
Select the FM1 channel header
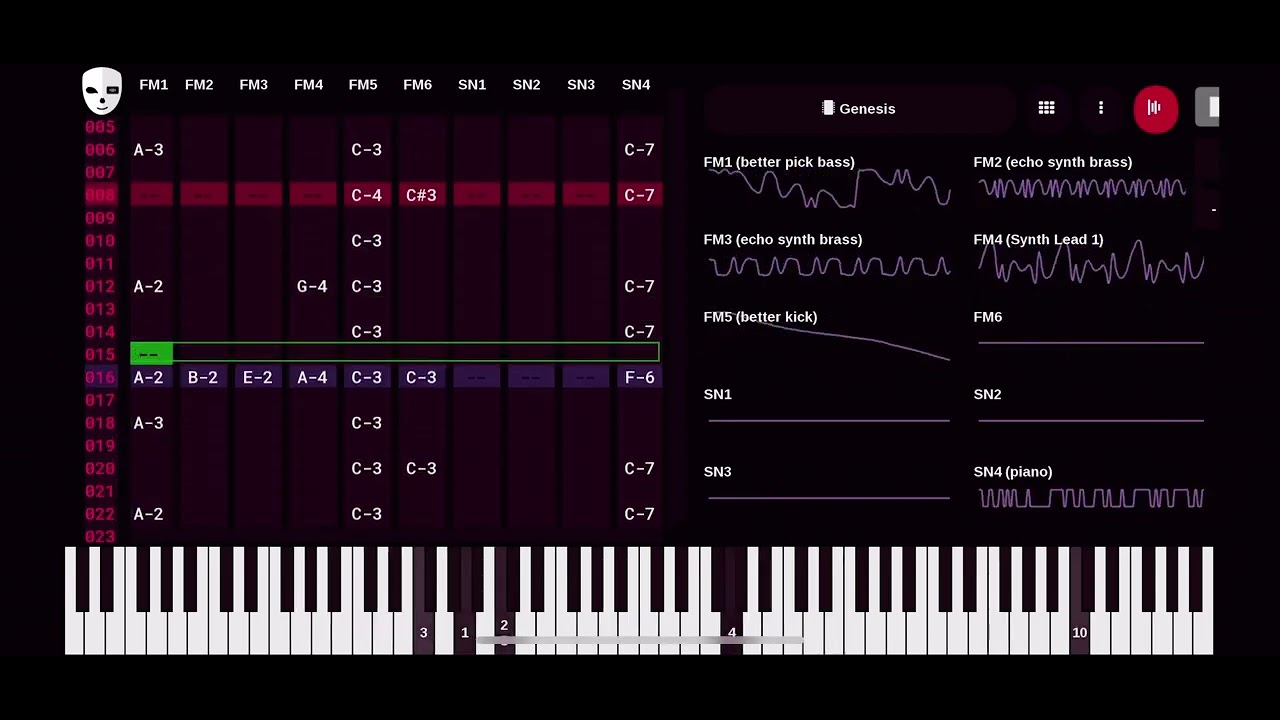pos(154,85)
